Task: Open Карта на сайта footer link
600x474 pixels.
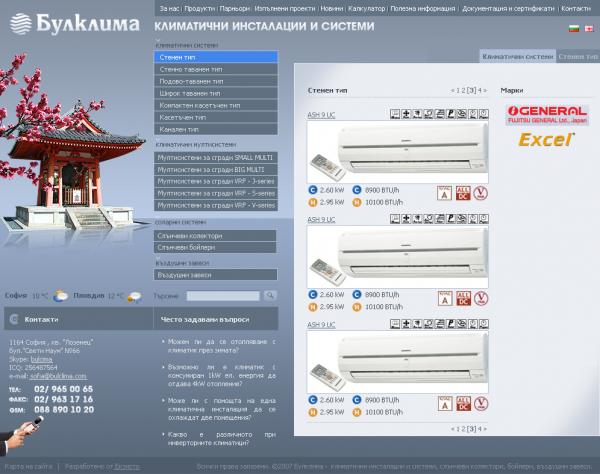Action: [x=28, y=466]
